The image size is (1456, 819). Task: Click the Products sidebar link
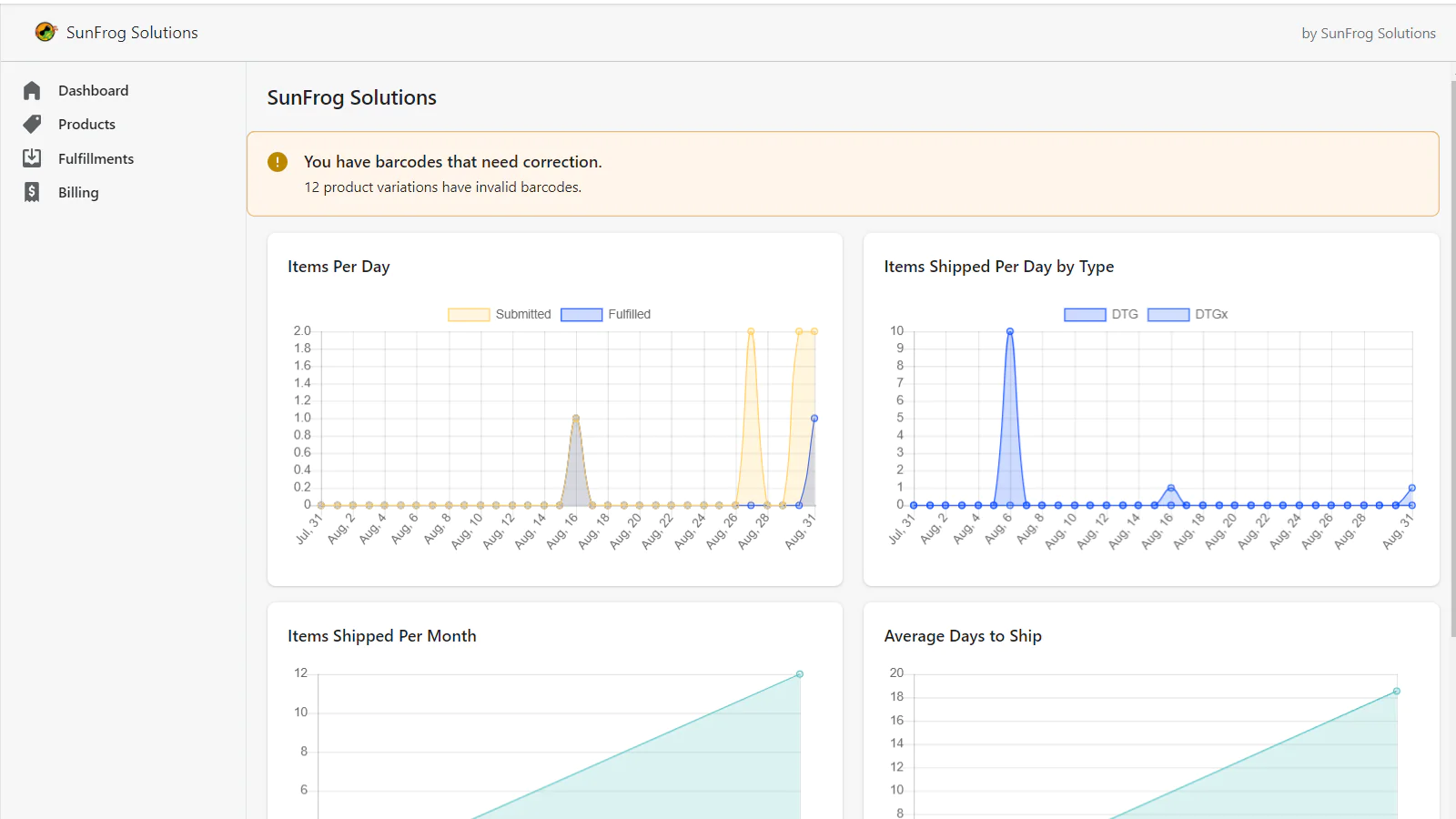point(86,124)
